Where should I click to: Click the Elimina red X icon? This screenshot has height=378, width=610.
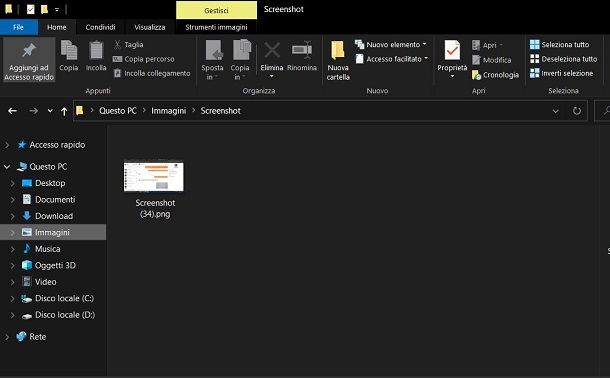[x=272, y=51]
